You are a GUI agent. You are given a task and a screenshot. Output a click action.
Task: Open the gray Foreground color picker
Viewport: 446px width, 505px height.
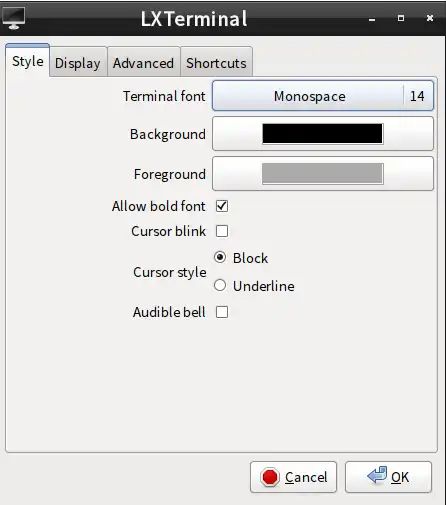point(323,173)
